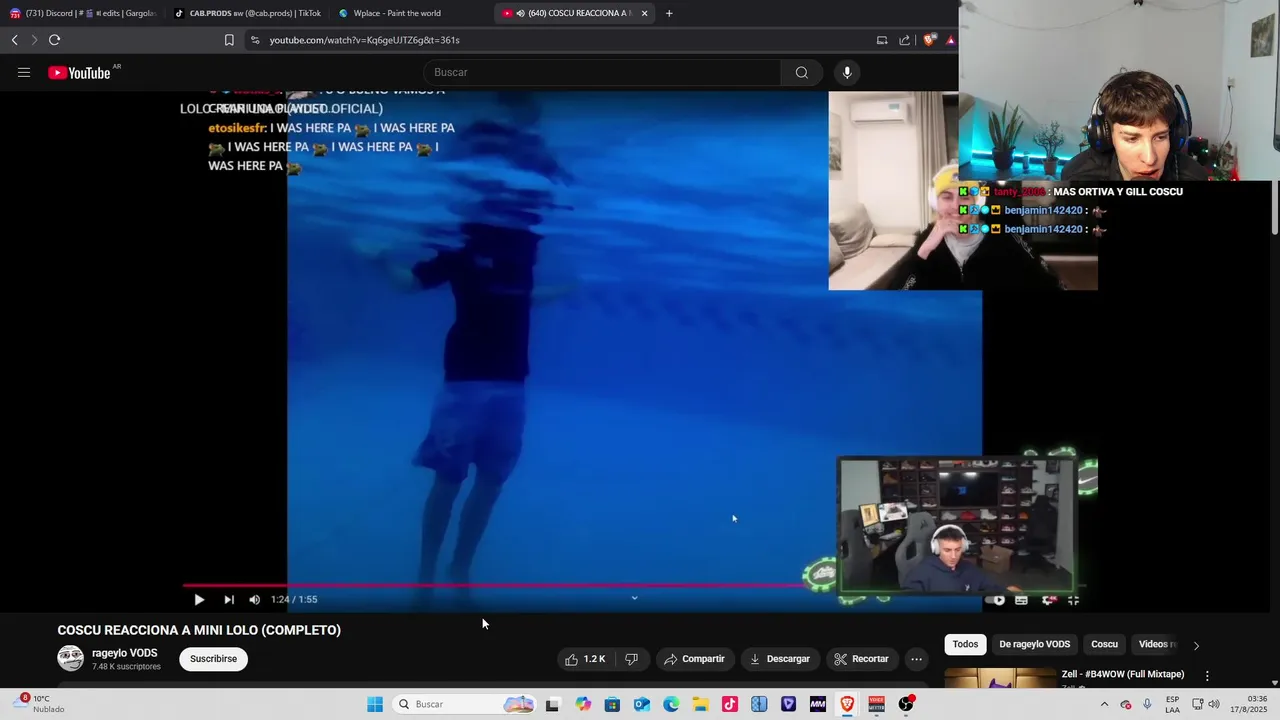This screenshot has height=720, width=1280.
Task: Expand chapters chevron in player
Action: point(634,598)
